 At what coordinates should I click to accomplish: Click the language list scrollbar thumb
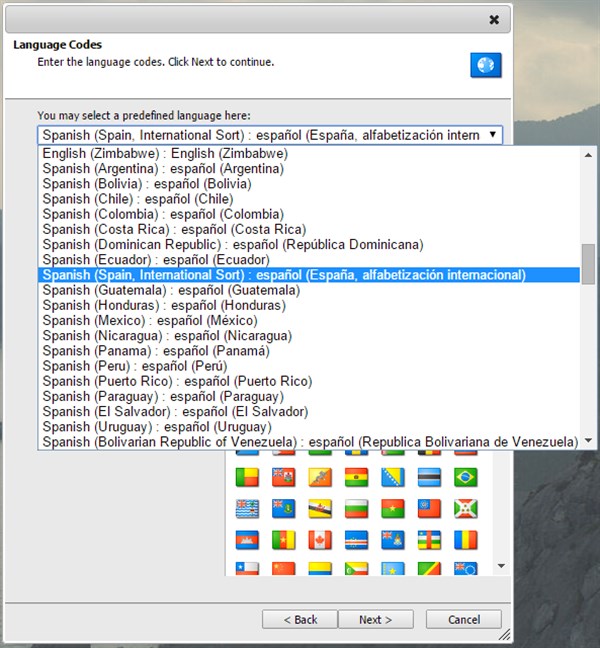(x=588, y=264)
